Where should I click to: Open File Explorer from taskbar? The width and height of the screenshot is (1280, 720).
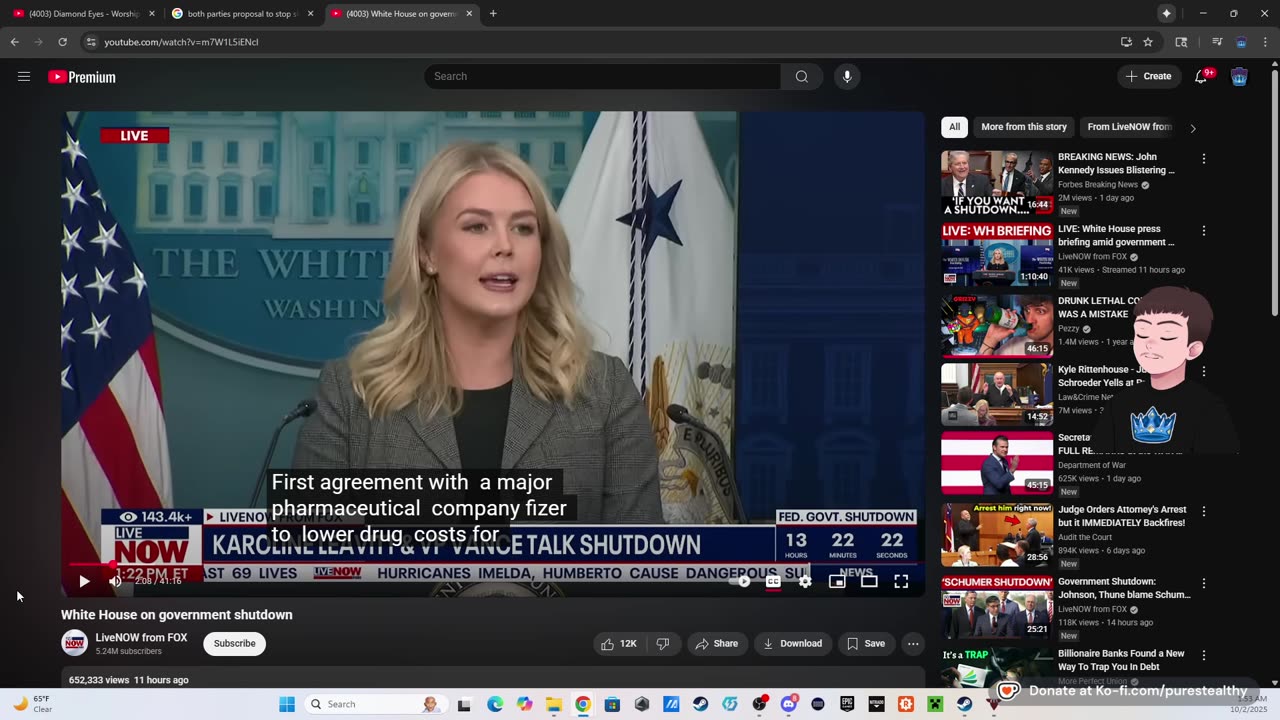click(554, 704)
